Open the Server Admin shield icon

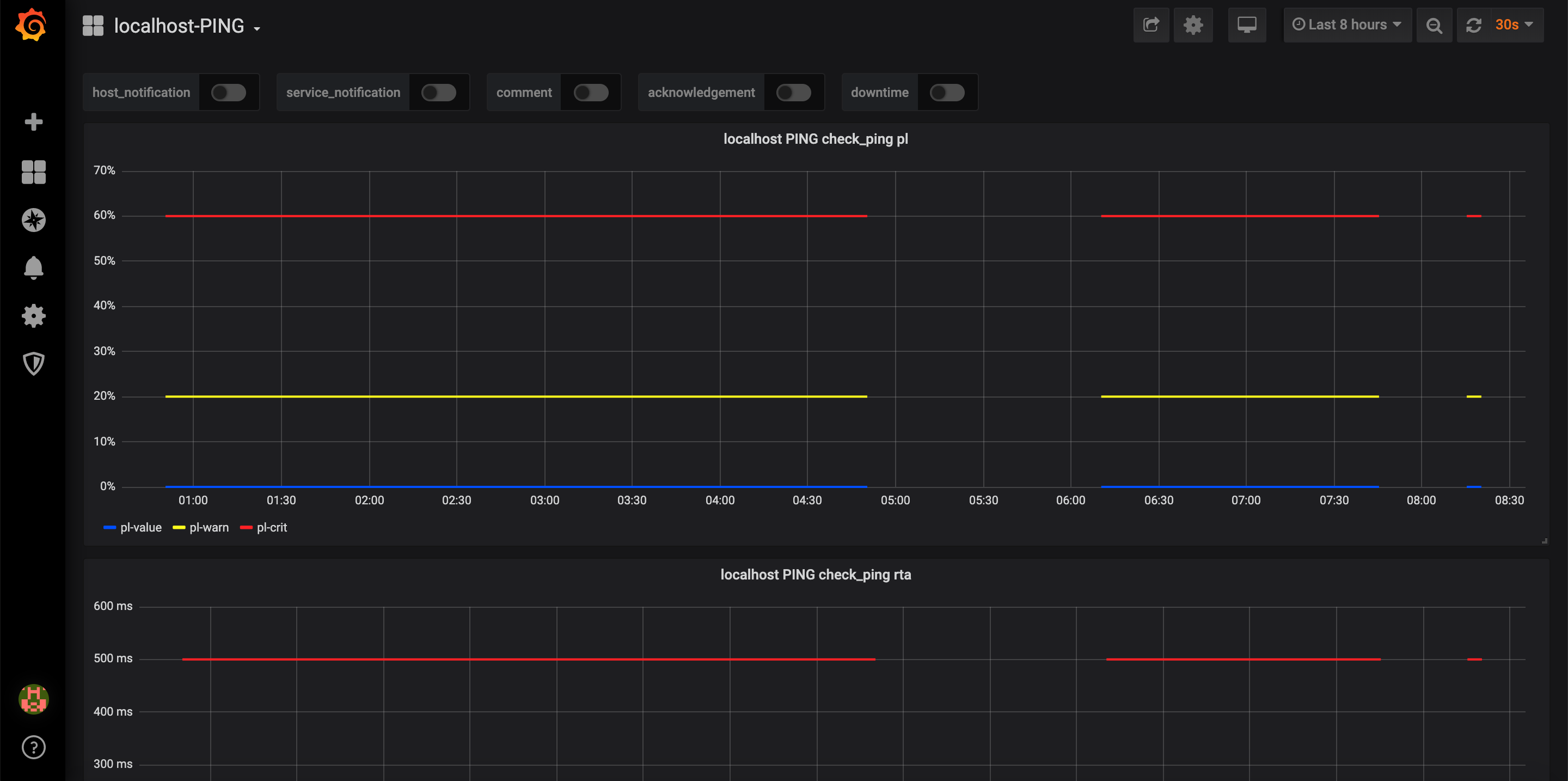[33, 363]
